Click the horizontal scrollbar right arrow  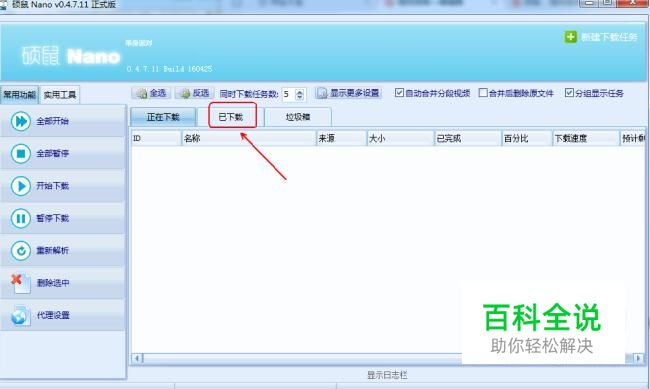[639, 358]
